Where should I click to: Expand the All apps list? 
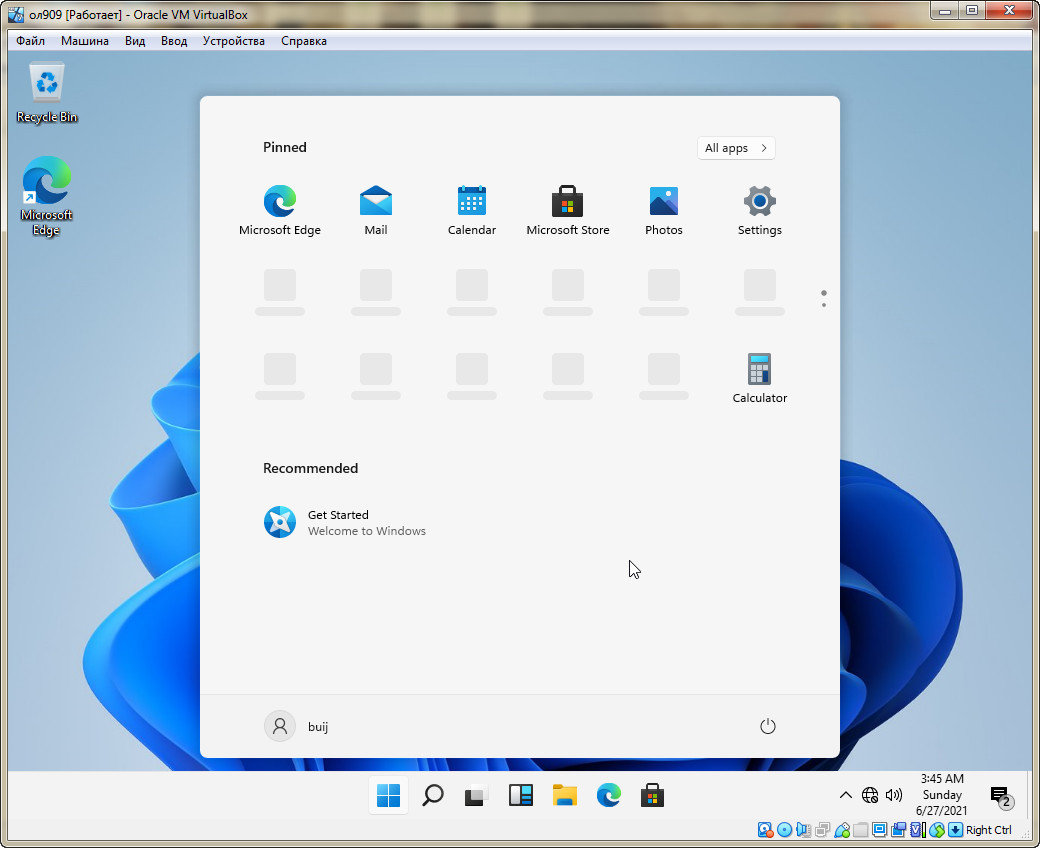tap(736, 148)
